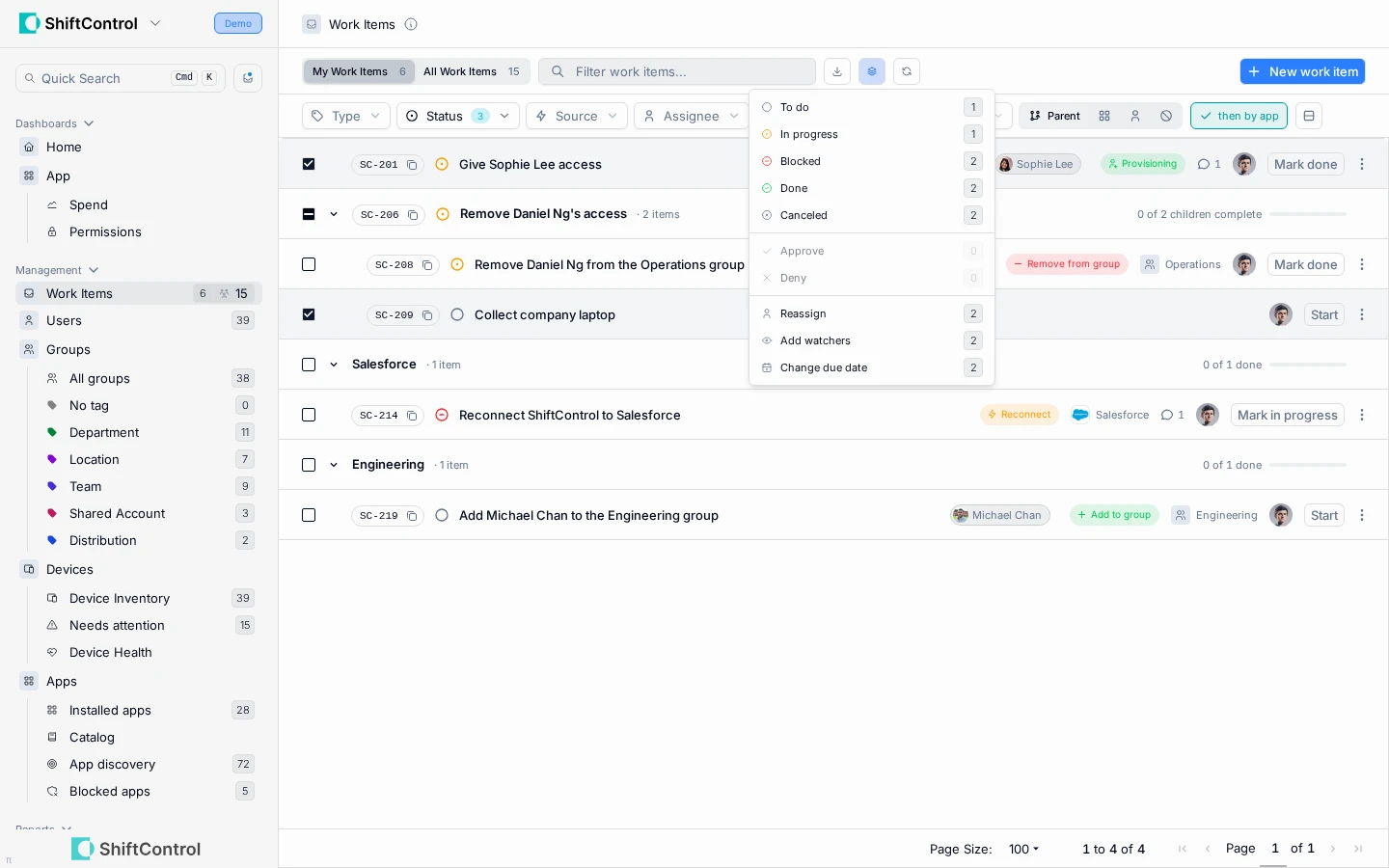Choose Blocked in the bulk status menu
This screenshot has width=1389, height=868.
click(x=872, y=161)
